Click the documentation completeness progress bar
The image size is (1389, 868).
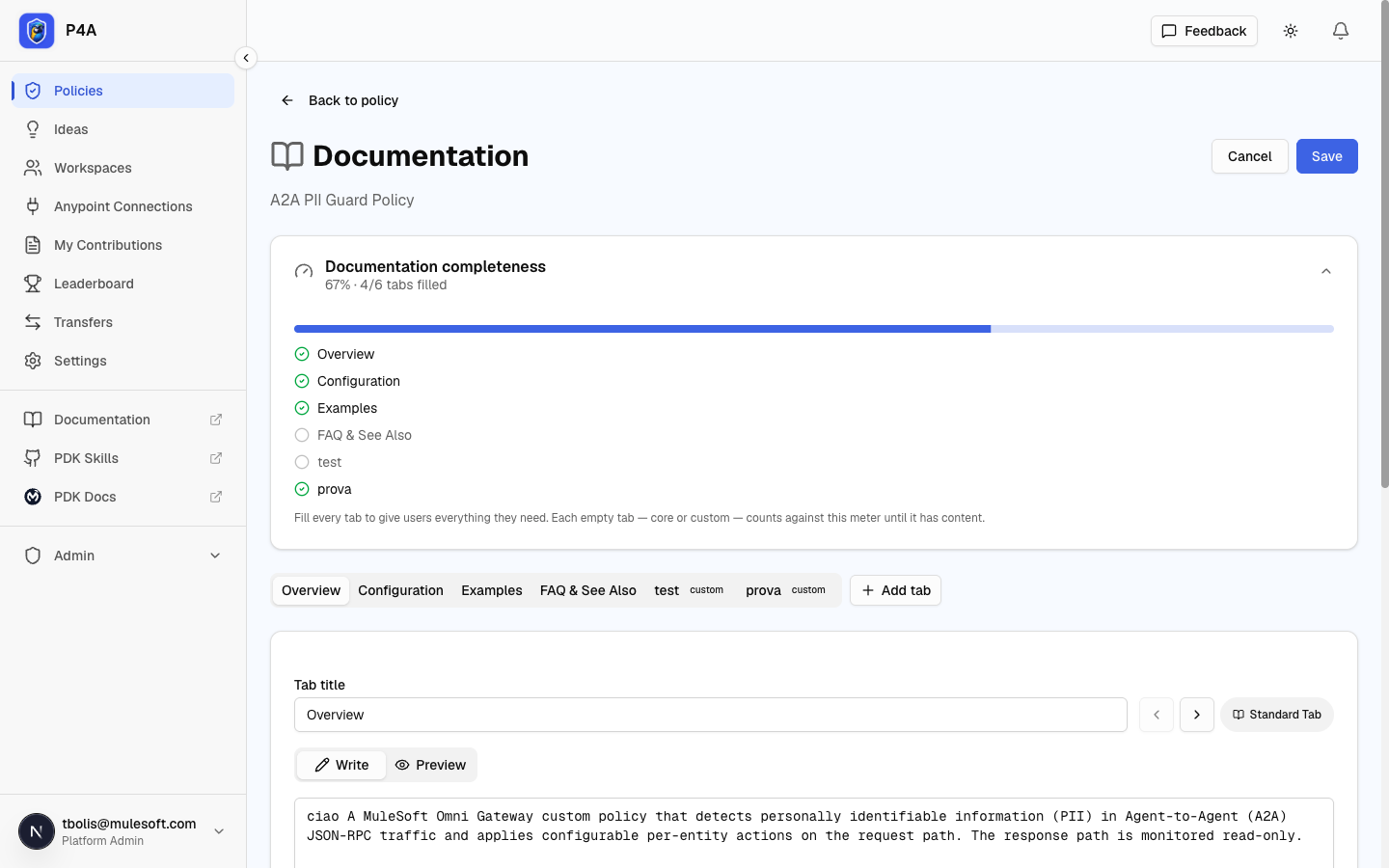(814, 329)
